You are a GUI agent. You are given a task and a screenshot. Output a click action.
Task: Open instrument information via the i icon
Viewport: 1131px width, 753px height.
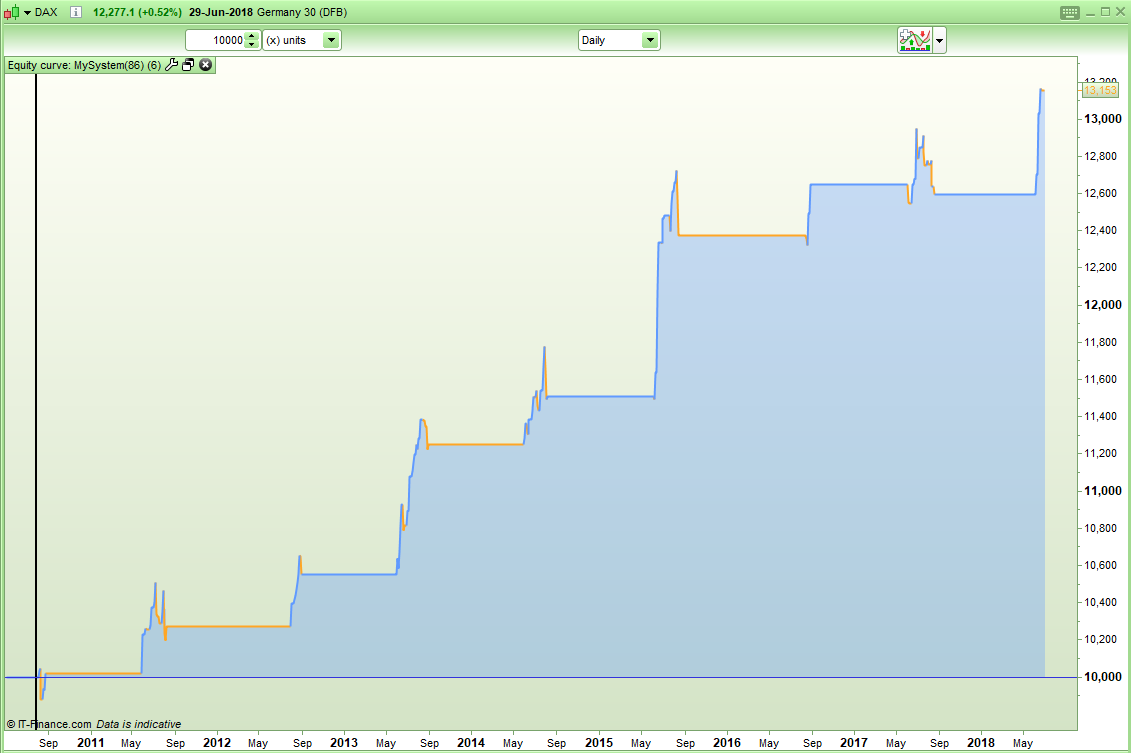coord(75,12)
